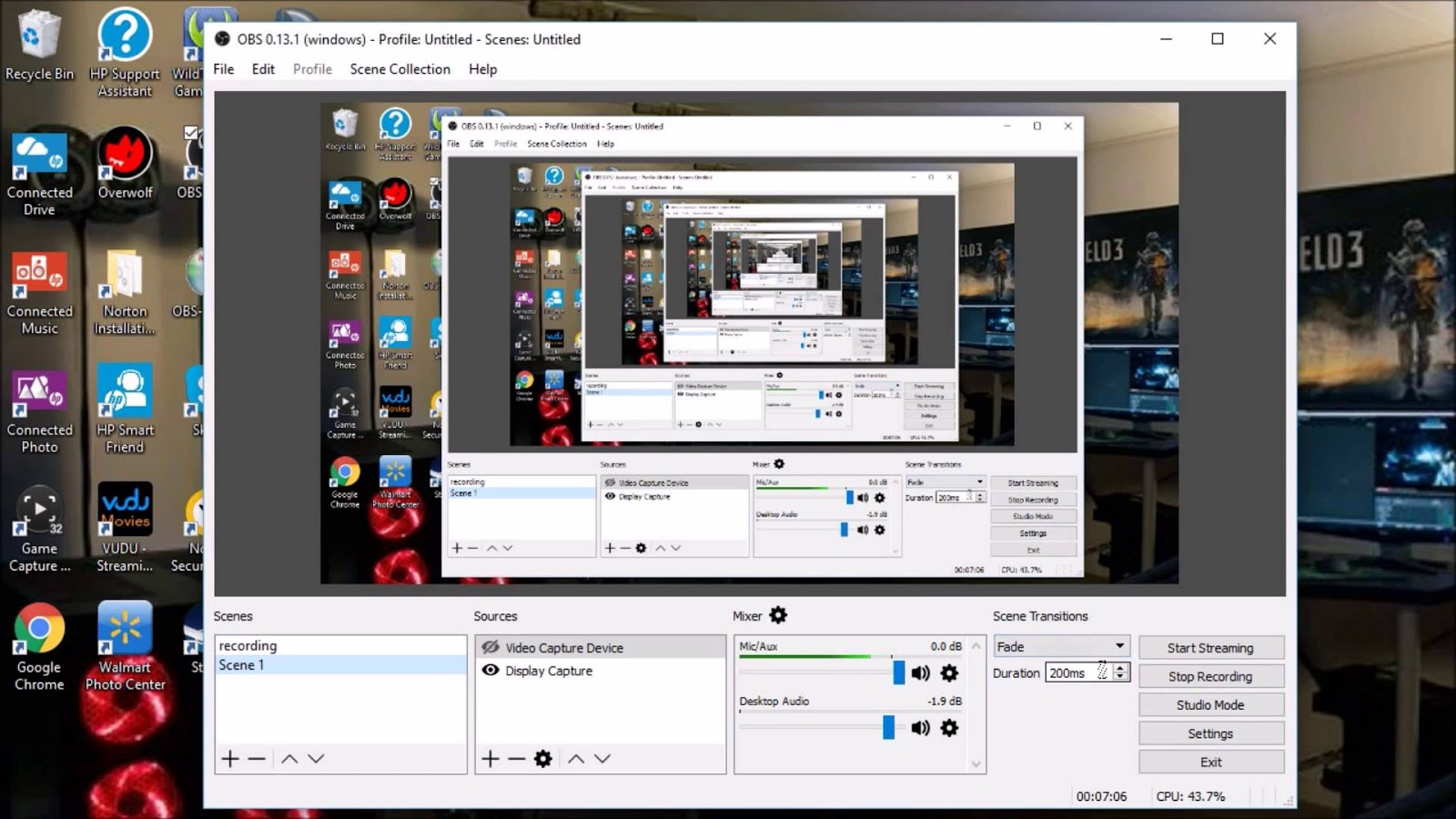
Task: Click the recording time 00:07:06
Action: point(1101,796)
